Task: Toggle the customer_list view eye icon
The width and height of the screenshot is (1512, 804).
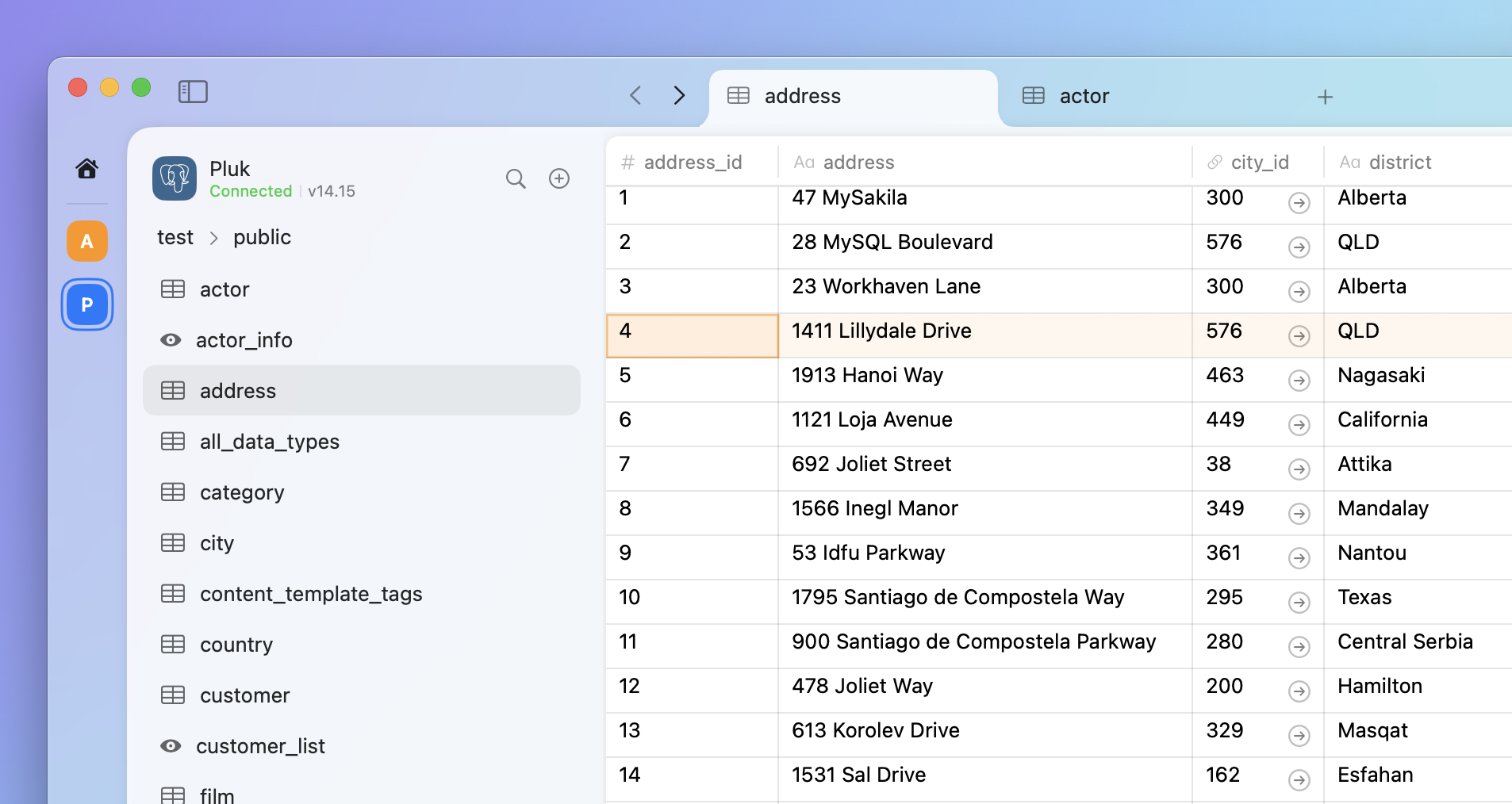Action: point(171,745)
